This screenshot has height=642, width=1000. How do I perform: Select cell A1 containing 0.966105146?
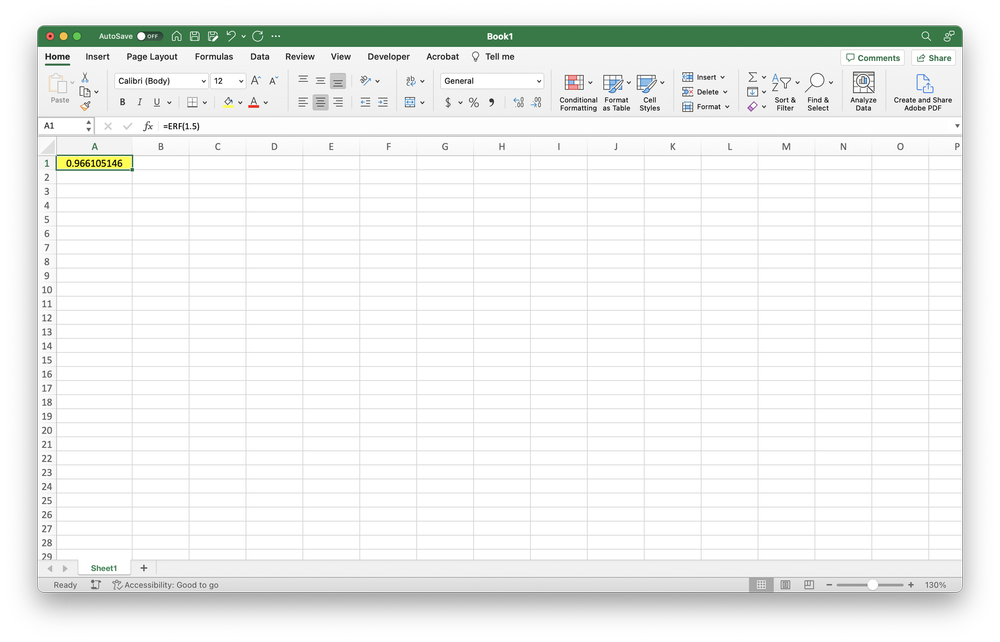click(94, 163)
